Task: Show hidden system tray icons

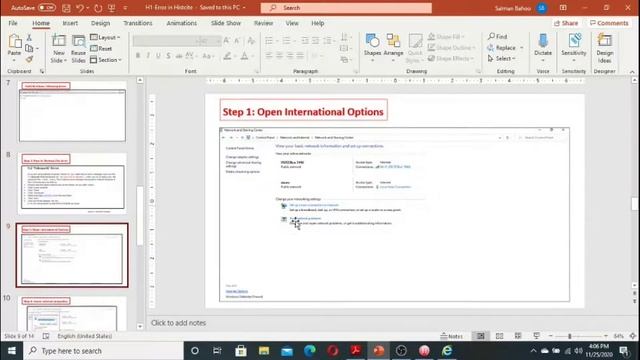Action: click(x=533, y=351)
